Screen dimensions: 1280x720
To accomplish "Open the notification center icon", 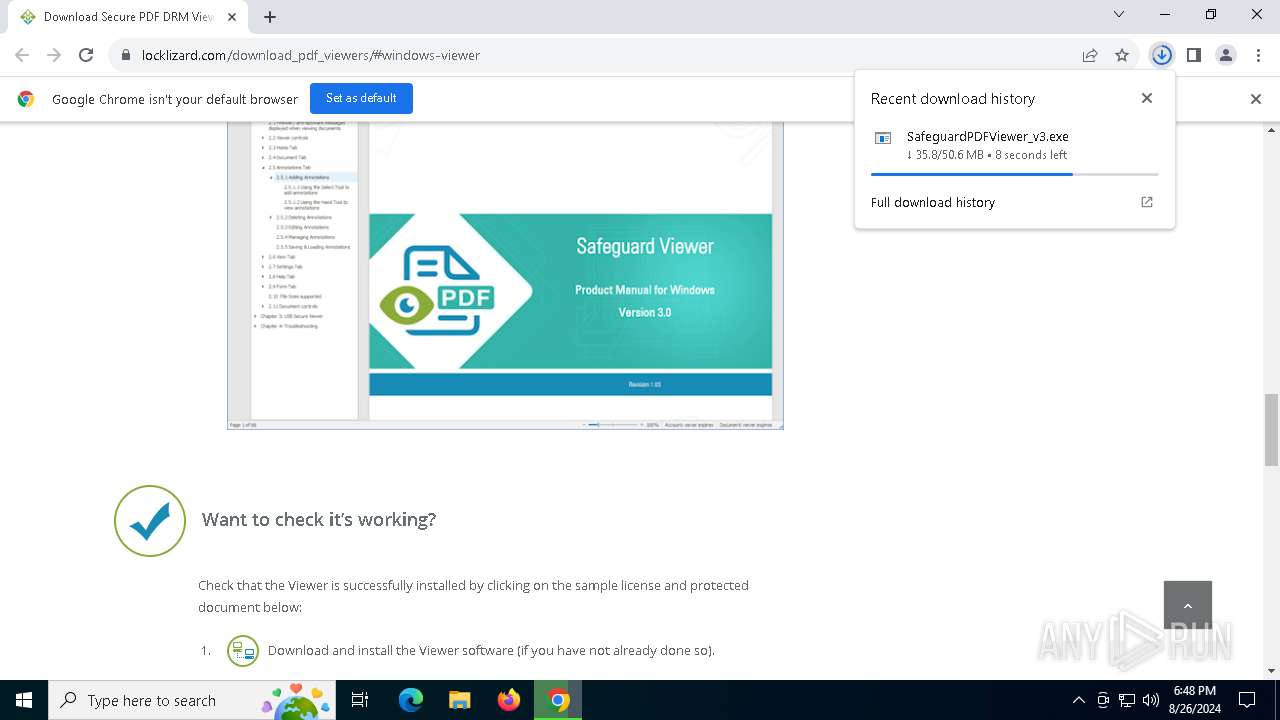I will point(1247,700).
